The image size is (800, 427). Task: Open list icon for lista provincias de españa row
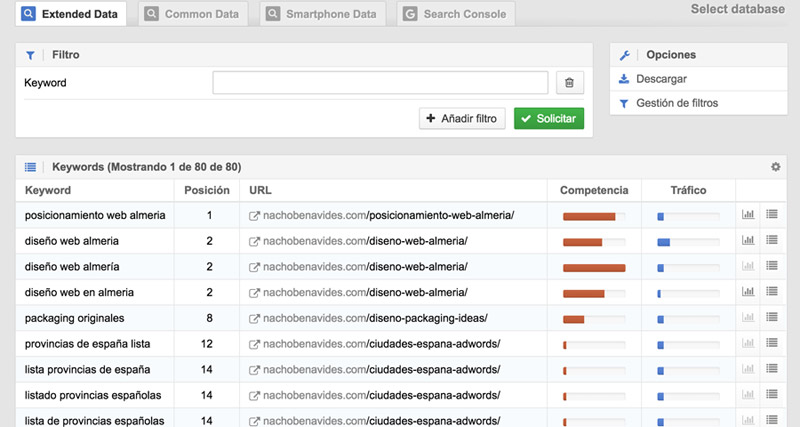[x=772, y=368]
